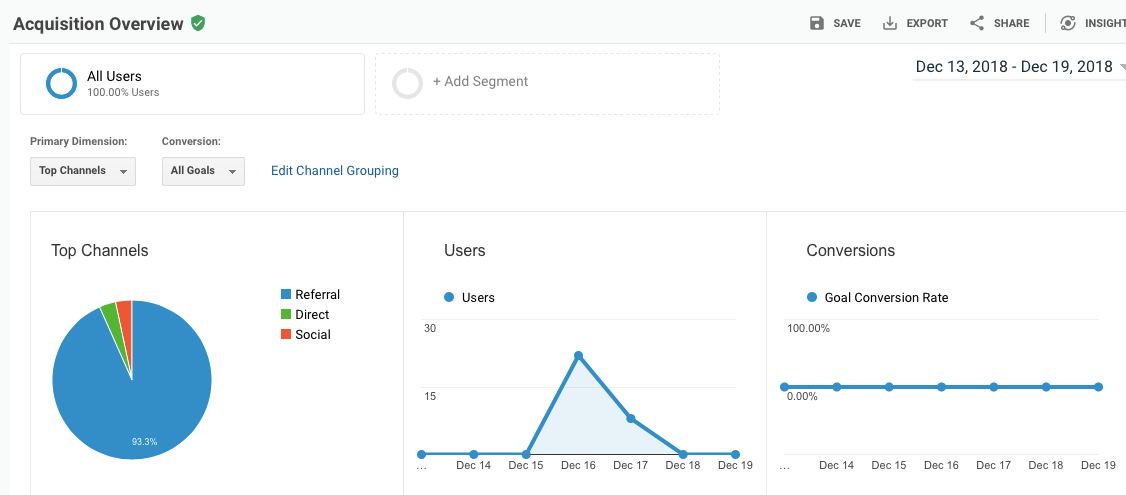Open the Top Channels dimension dropdown
Image resolution: width=1126 pixels, height=495 pixels.
tap(82, 171)
